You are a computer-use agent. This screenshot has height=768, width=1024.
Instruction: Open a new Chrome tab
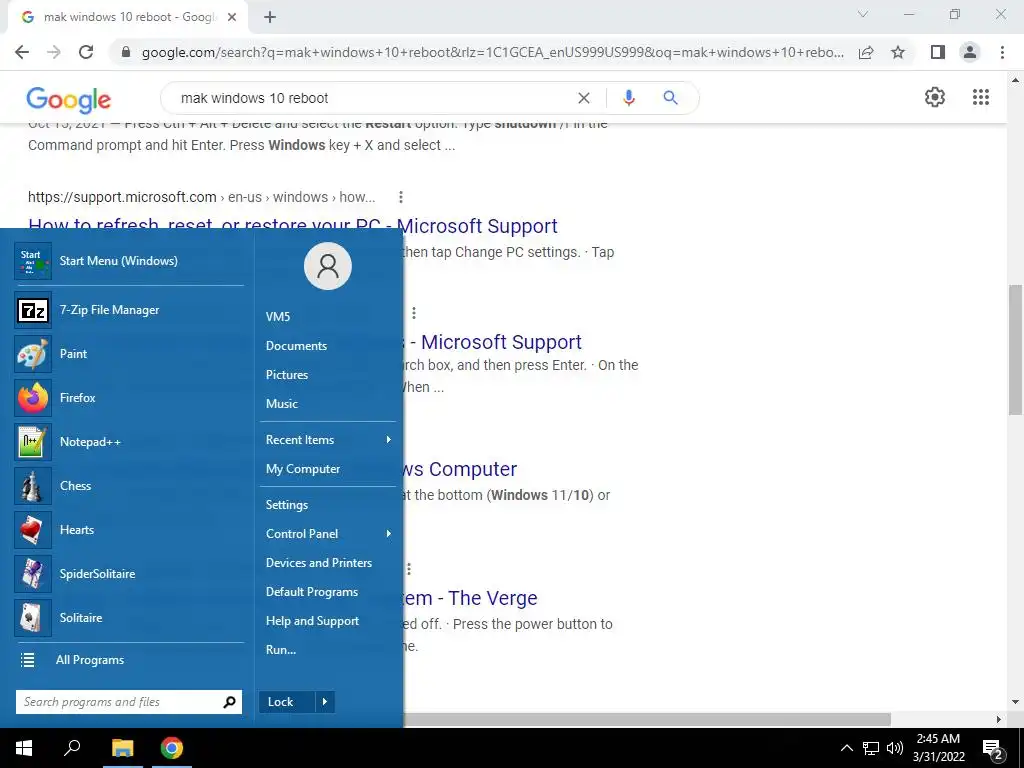[x=270, y=18]
